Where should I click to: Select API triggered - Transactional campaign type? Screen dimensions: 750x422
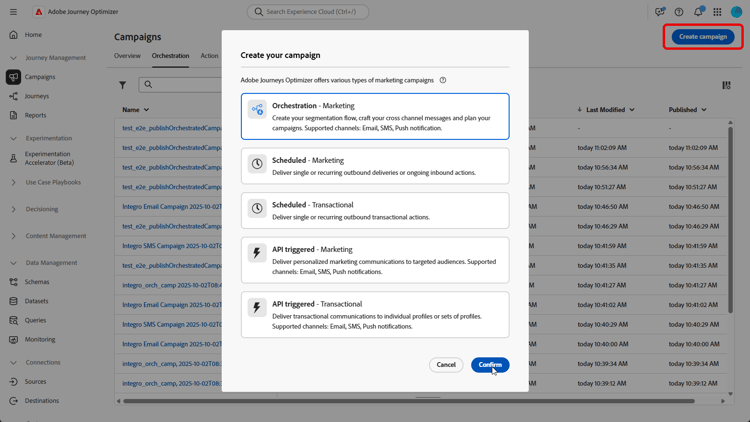(375, 315)
